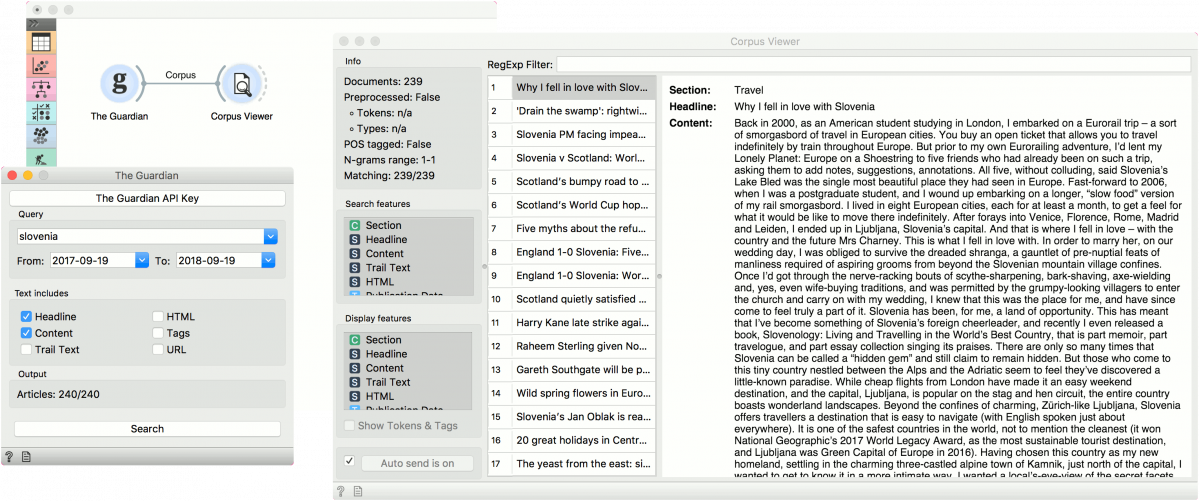Select Section in Display features list
Image resolution: width=1199 pixels, height=501 pixels.
point(408,340)
